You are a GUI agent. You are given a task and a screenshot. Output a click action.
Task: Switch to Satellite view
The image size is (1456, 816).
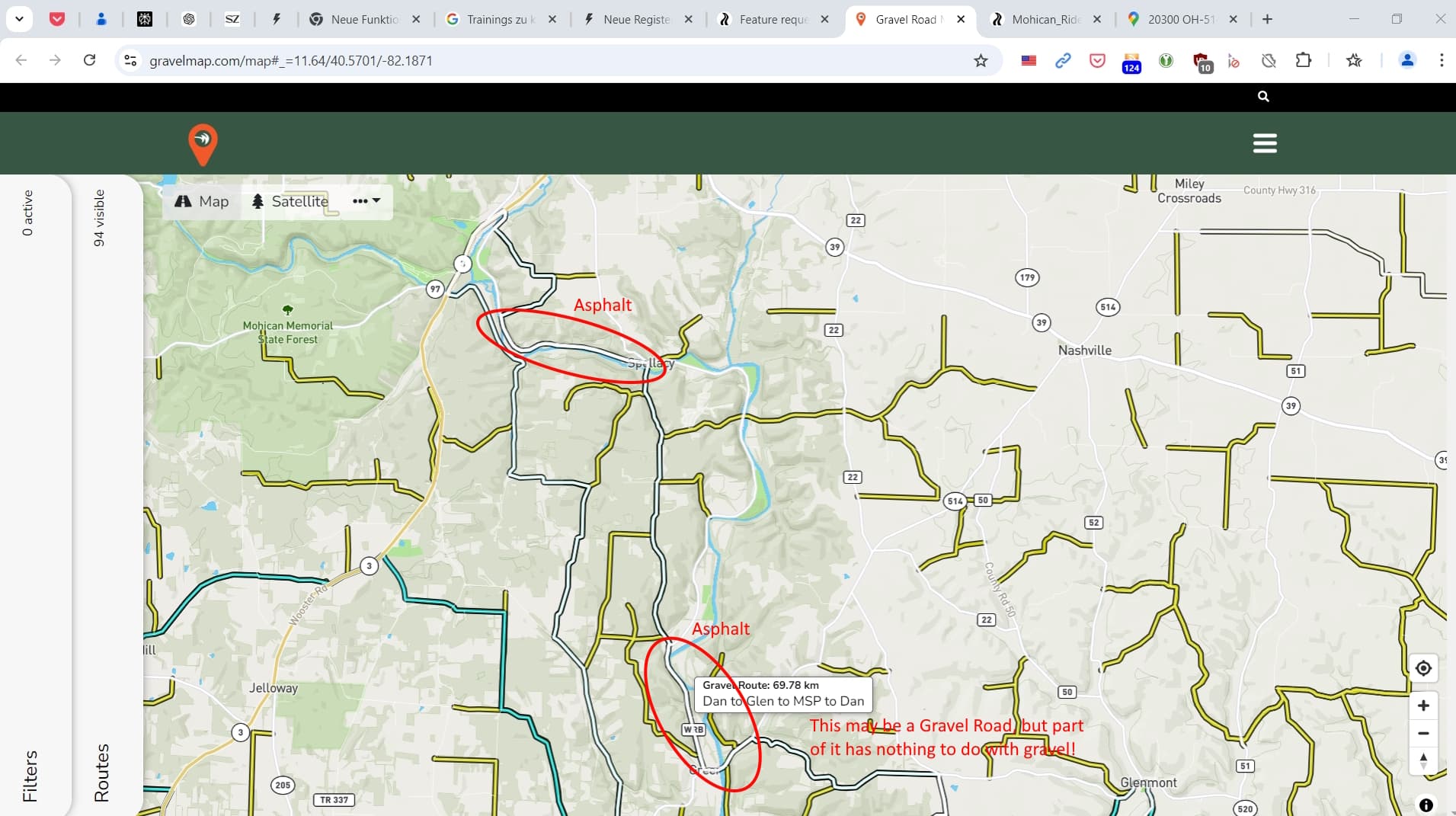tap(290, 201)
